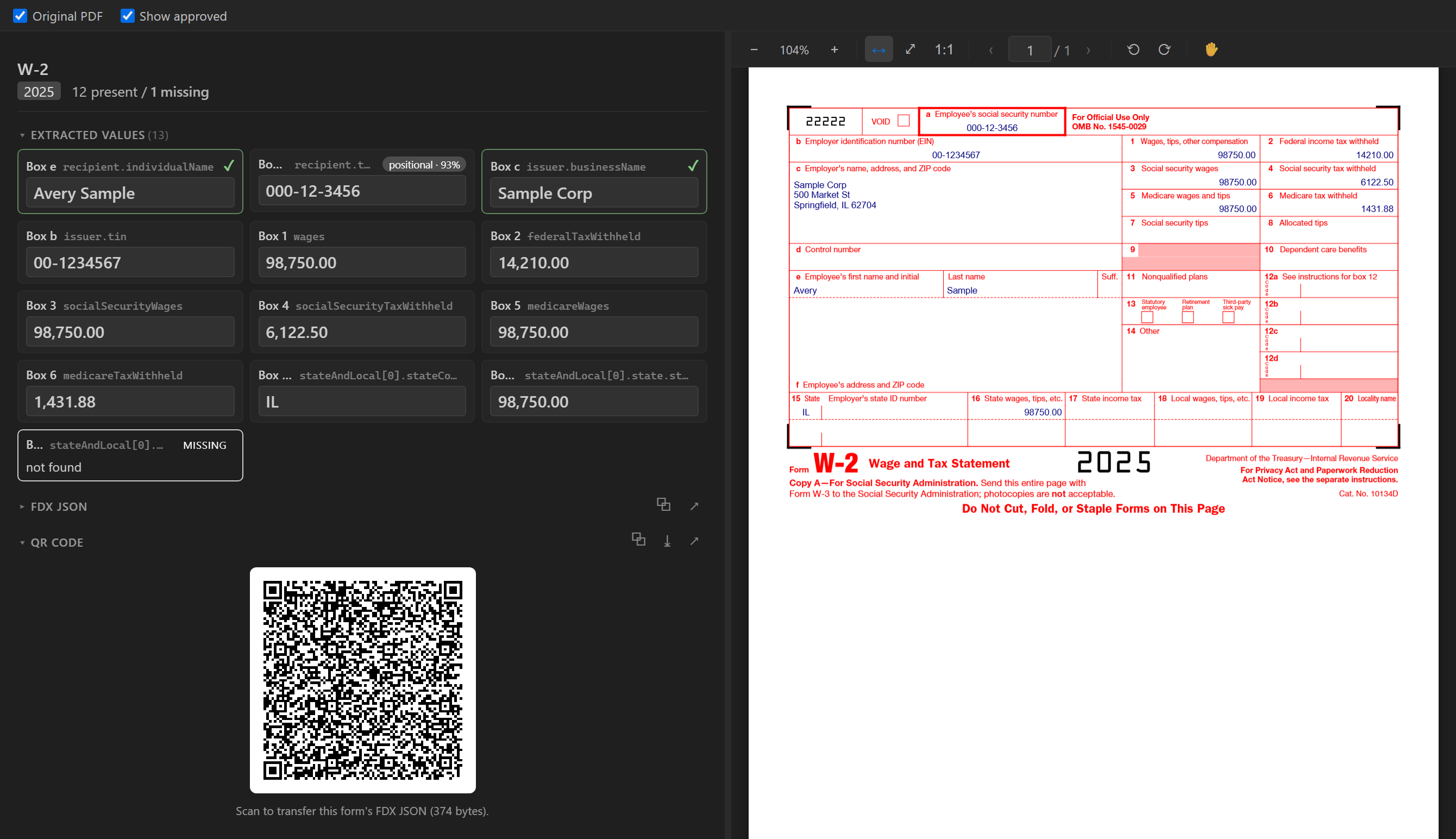The width and height of the screenshot is (1456, 839).
Task: Edit Box 1 wages field
Action: coord(362,262)
